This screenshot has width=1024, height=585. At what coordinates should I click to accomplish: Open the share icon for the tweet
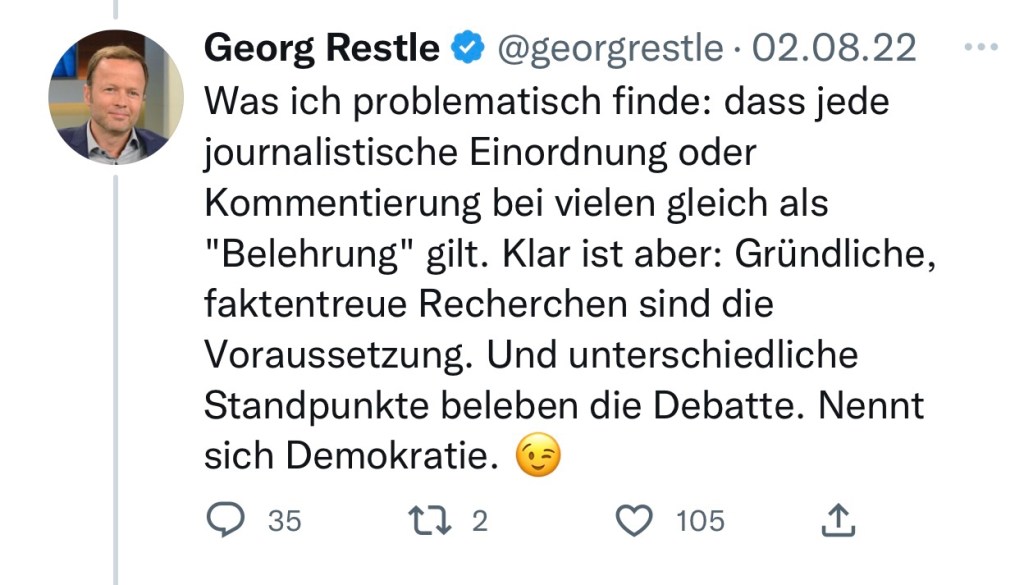(x=838, y=520)
